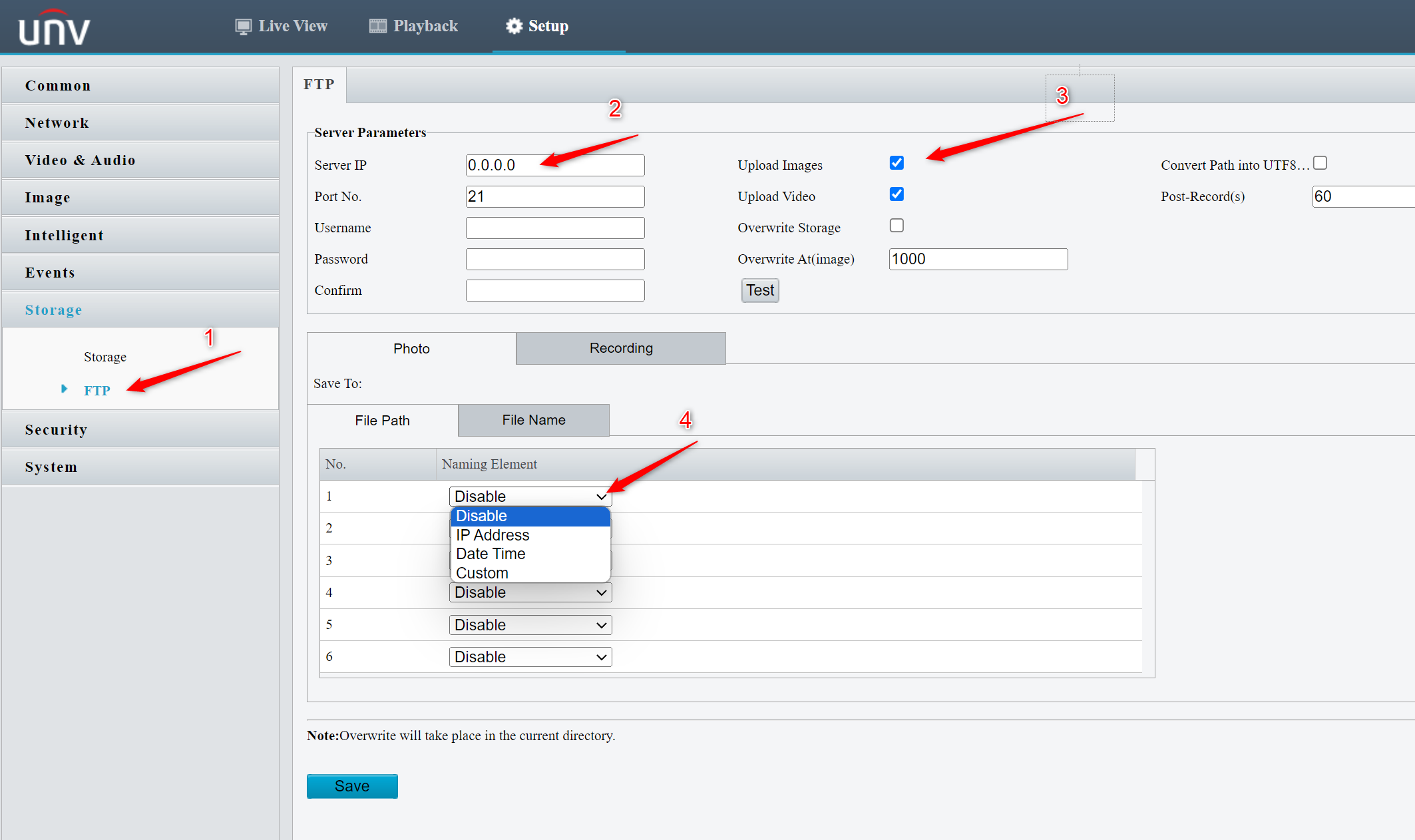
Task: Click the Save To: label
Action: [337, 383]
